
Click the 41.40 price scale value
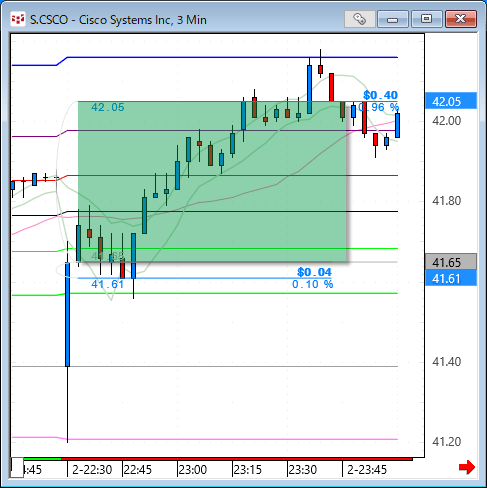pyautogui.click(x=446, y=362)
